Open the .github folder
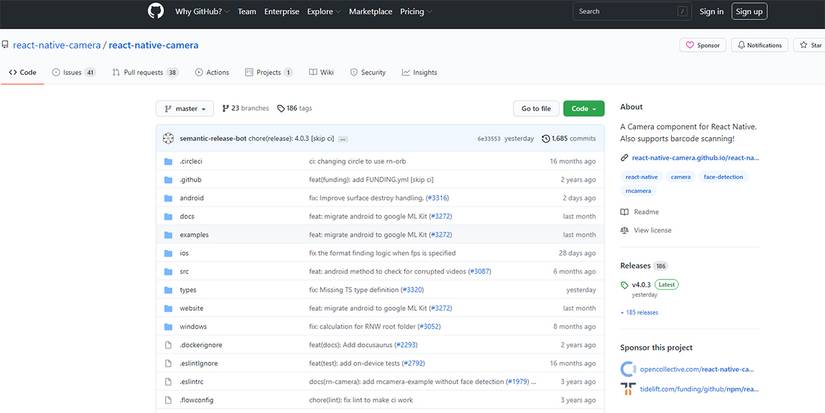 [190, 180]
